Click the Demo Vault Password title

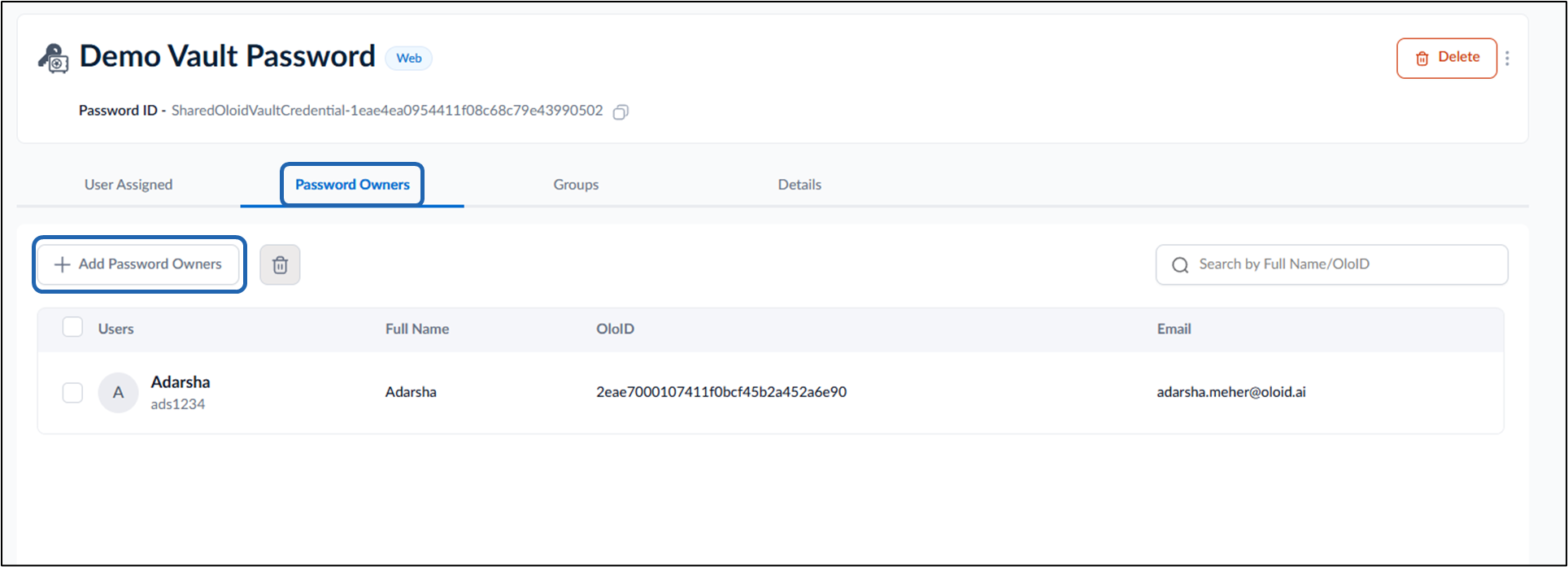pyautogui.click(x=228, y=56)
